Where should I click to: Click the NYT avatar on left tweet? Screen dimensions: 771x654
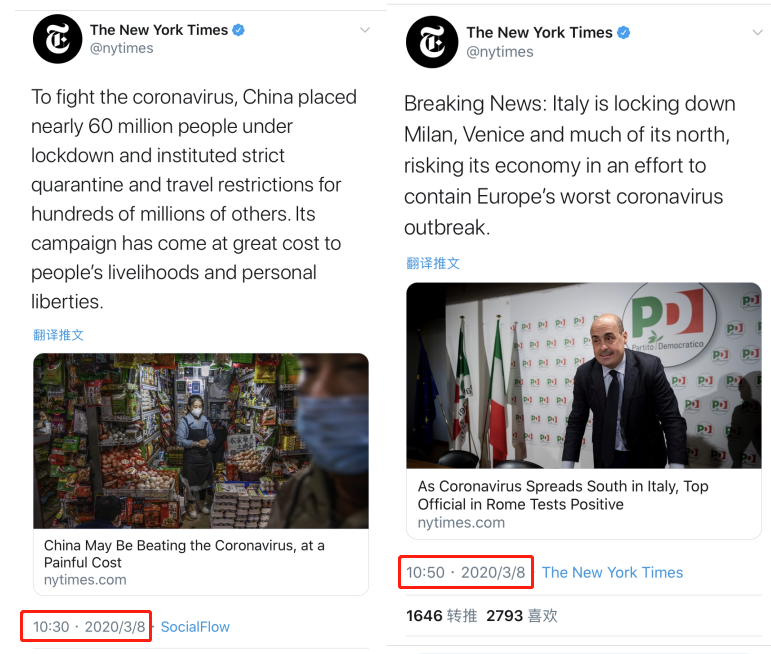[57, 40]
